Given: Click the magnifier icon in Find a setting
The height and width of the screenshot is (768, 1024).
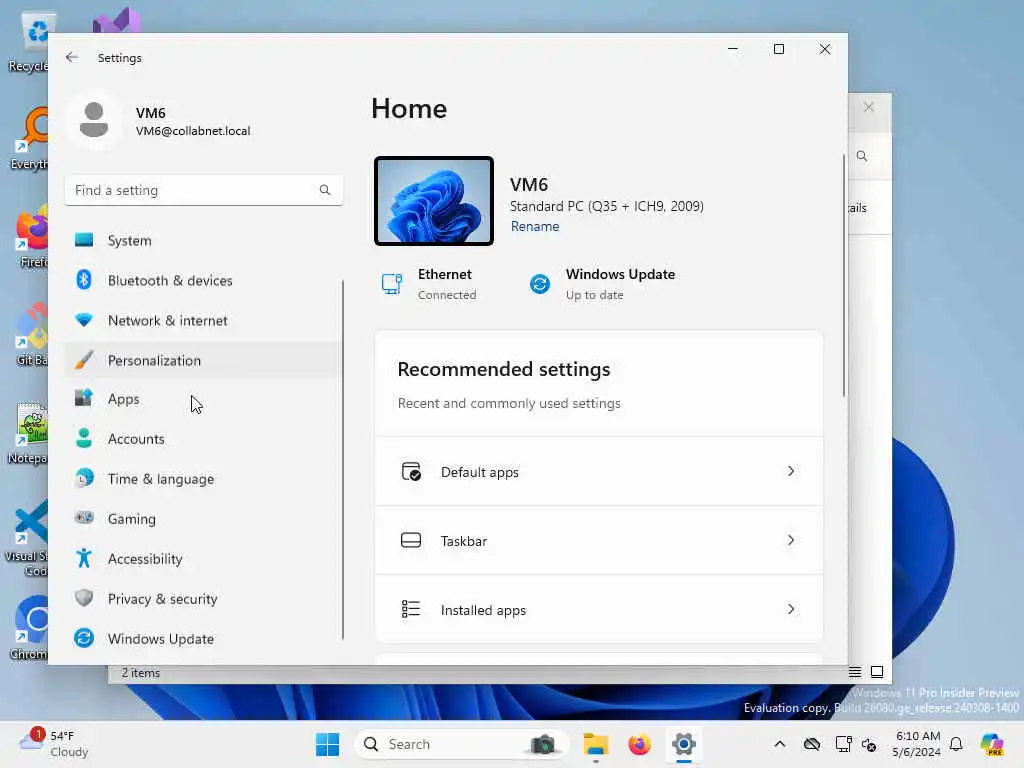Looking at the screenshot, I should [325, 190].
